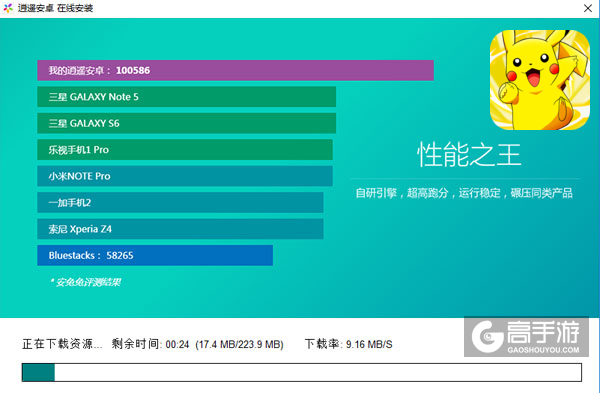Click the 下载率 9.16 MB/S readout
600x393 pixels.
coord(349,344)
